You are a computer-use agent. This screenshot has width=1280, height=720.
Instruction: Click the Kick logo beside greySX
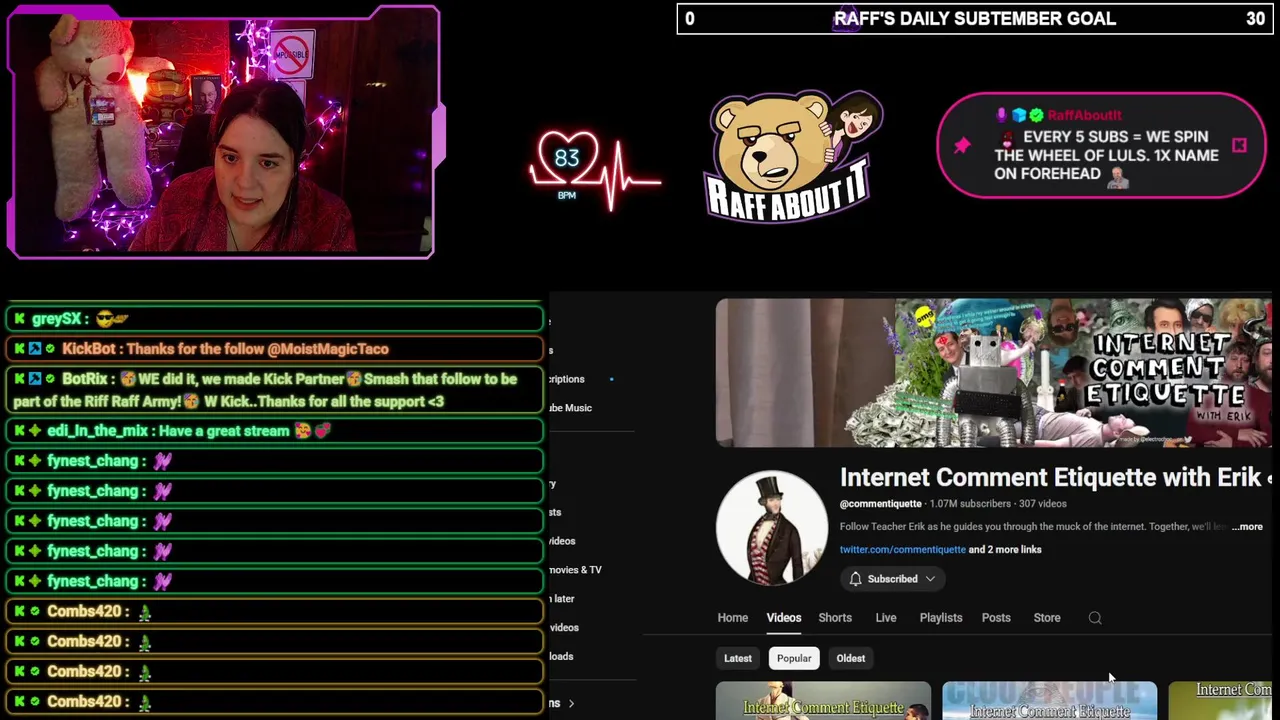coord(19,319)
